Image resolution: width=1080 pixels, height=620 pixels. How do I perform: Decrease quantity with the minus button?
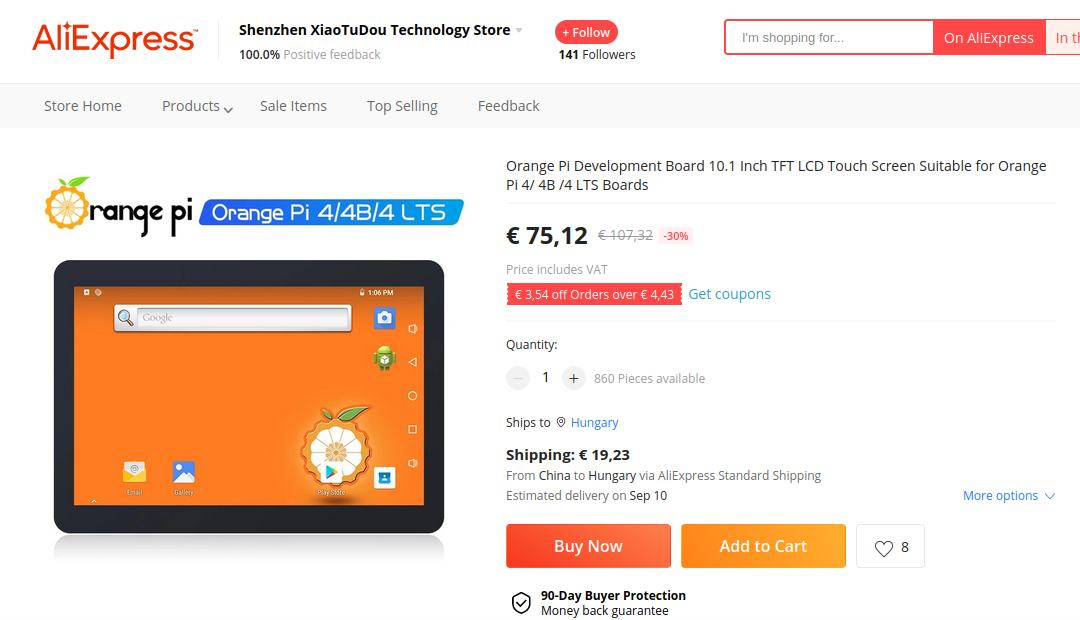[518, 378]
